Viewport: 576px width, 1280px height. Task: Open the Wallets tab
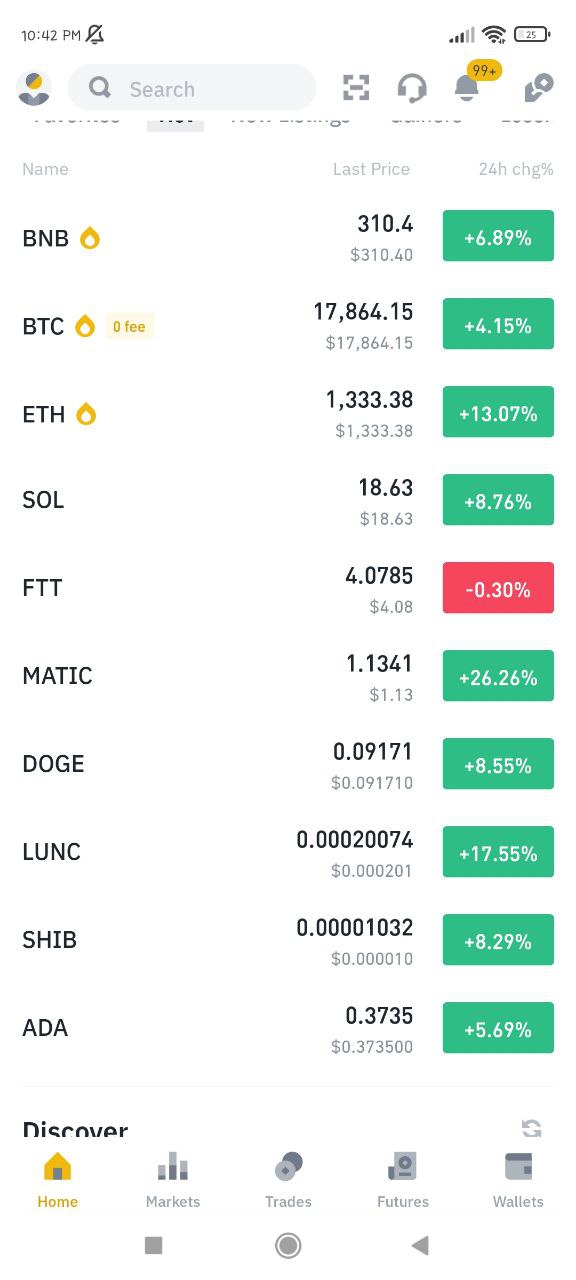click(518, 1180)
